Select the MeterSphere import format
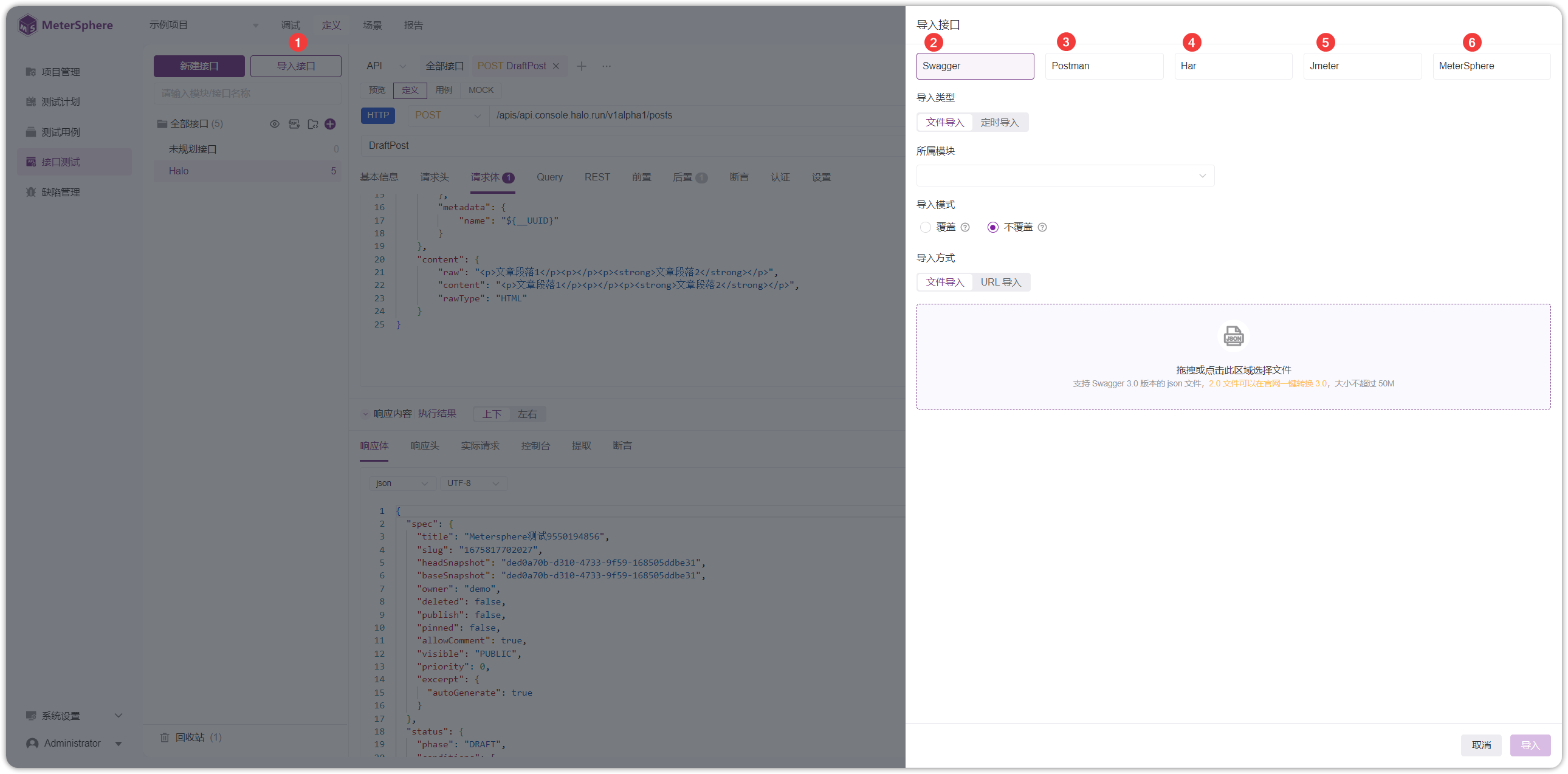 (1491, 66)
